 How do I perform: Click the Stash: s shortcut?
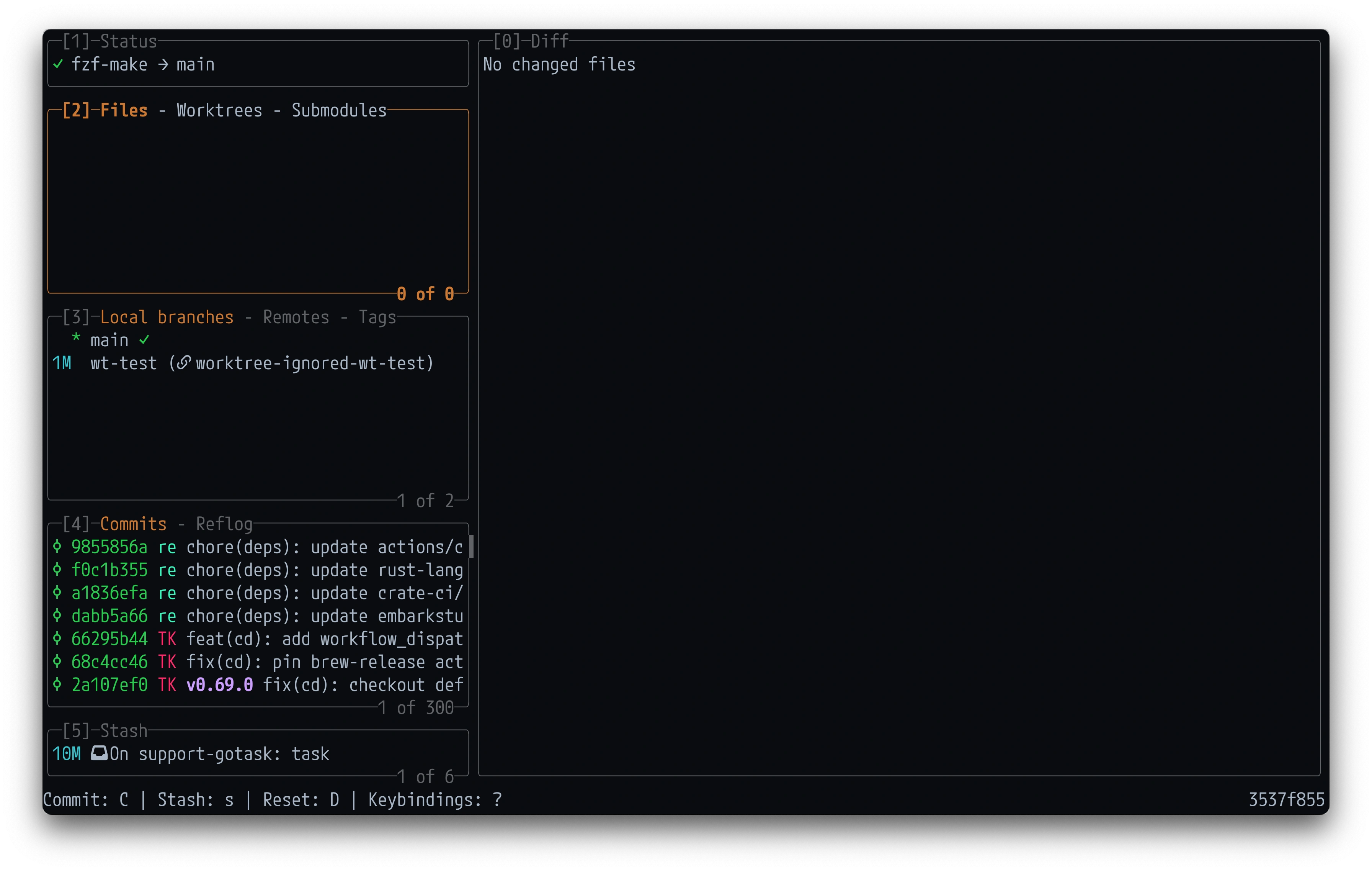(x=196, y=800)
